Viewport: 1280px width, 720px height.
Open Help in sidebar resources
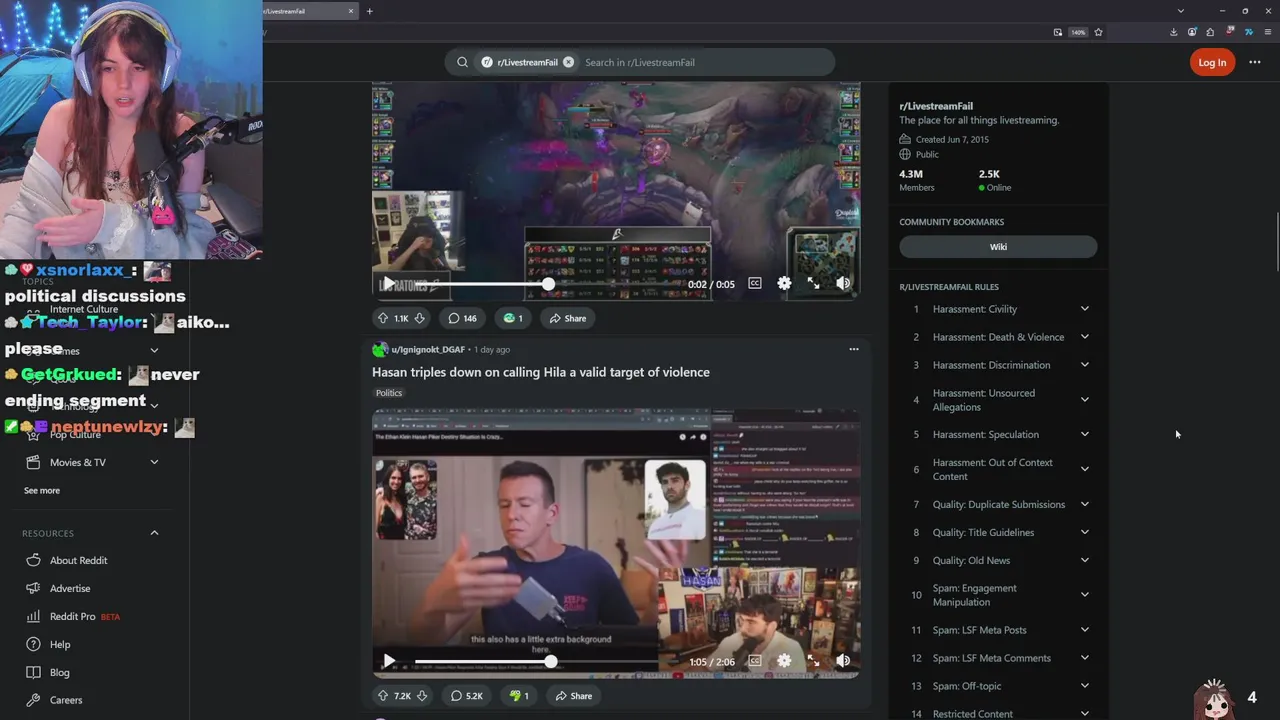tap(60, 645)
